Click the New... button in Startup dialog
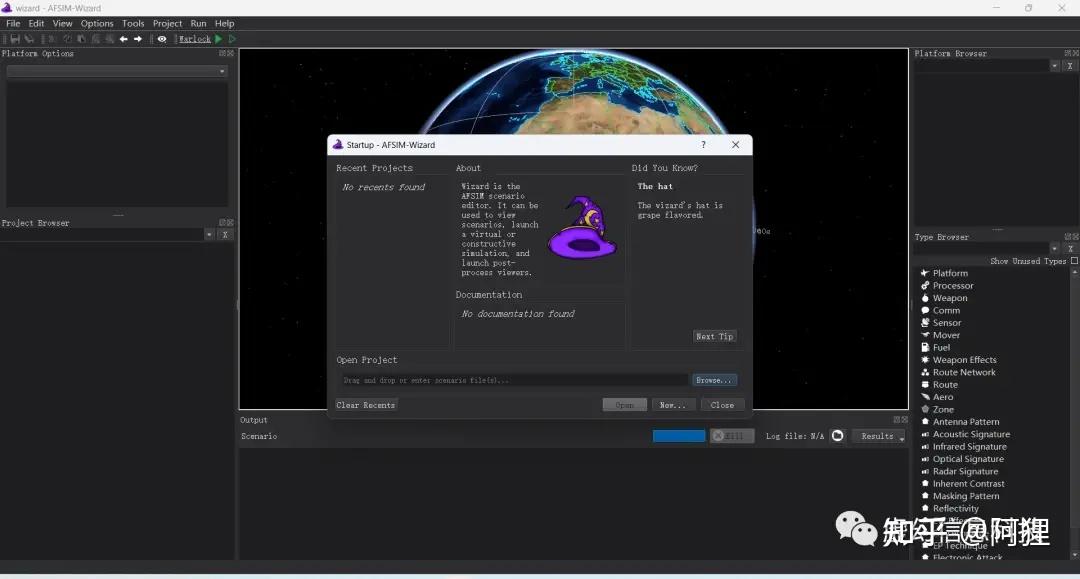Screen dimensions: 1080x579 tap(672, 405)
